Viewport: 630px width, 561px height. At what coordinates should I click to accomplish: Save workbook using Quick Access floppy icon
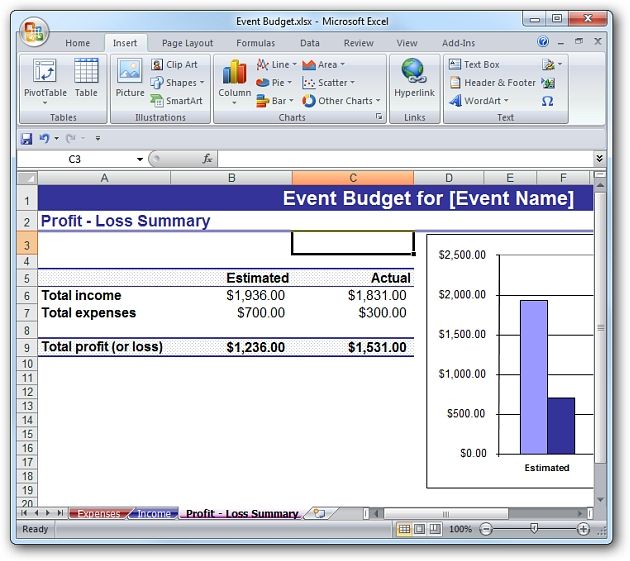pyautogui.click(x=27, y=138)
